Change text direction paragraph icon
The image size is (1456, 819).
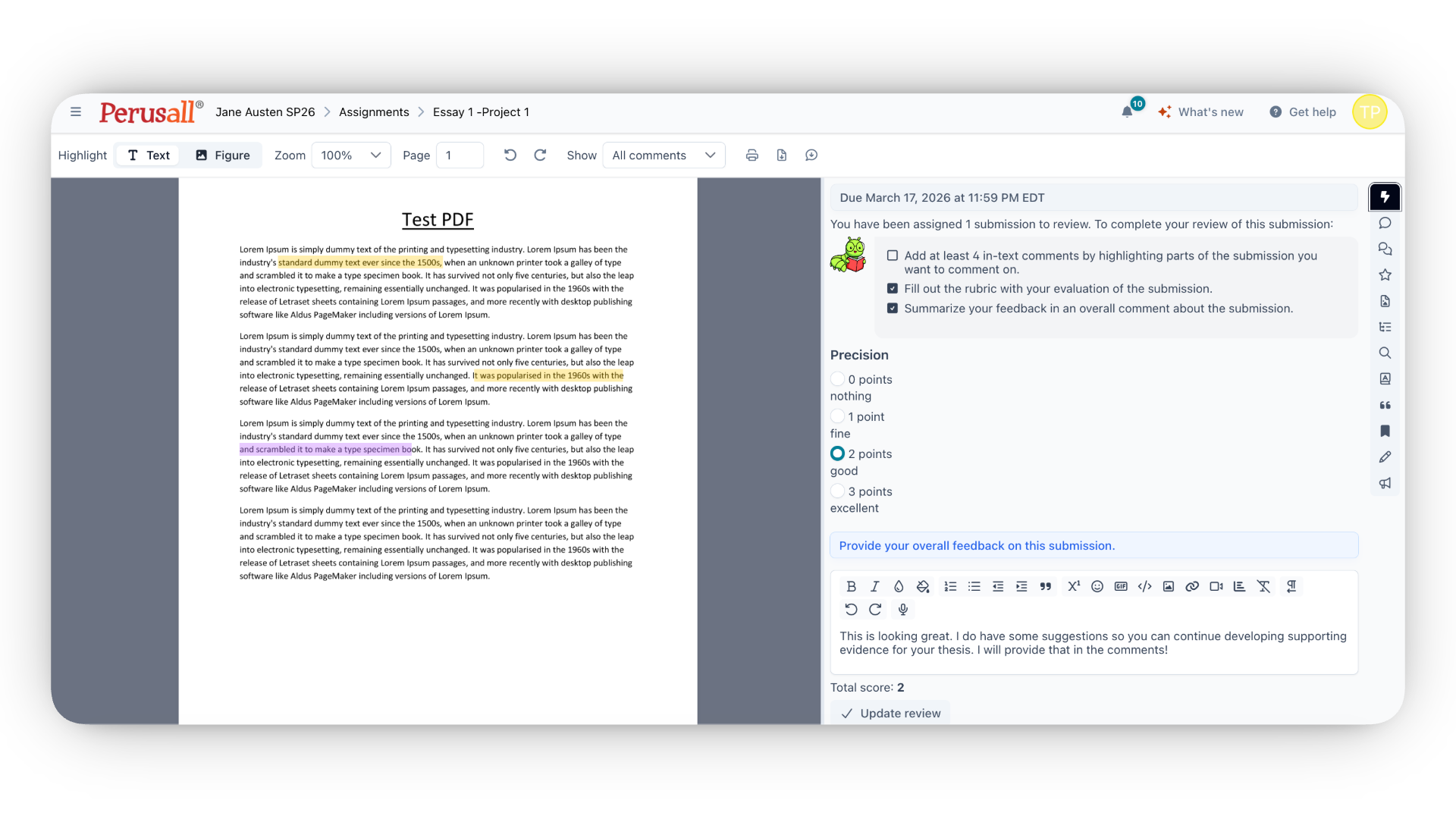click(x=1291, y=586)
